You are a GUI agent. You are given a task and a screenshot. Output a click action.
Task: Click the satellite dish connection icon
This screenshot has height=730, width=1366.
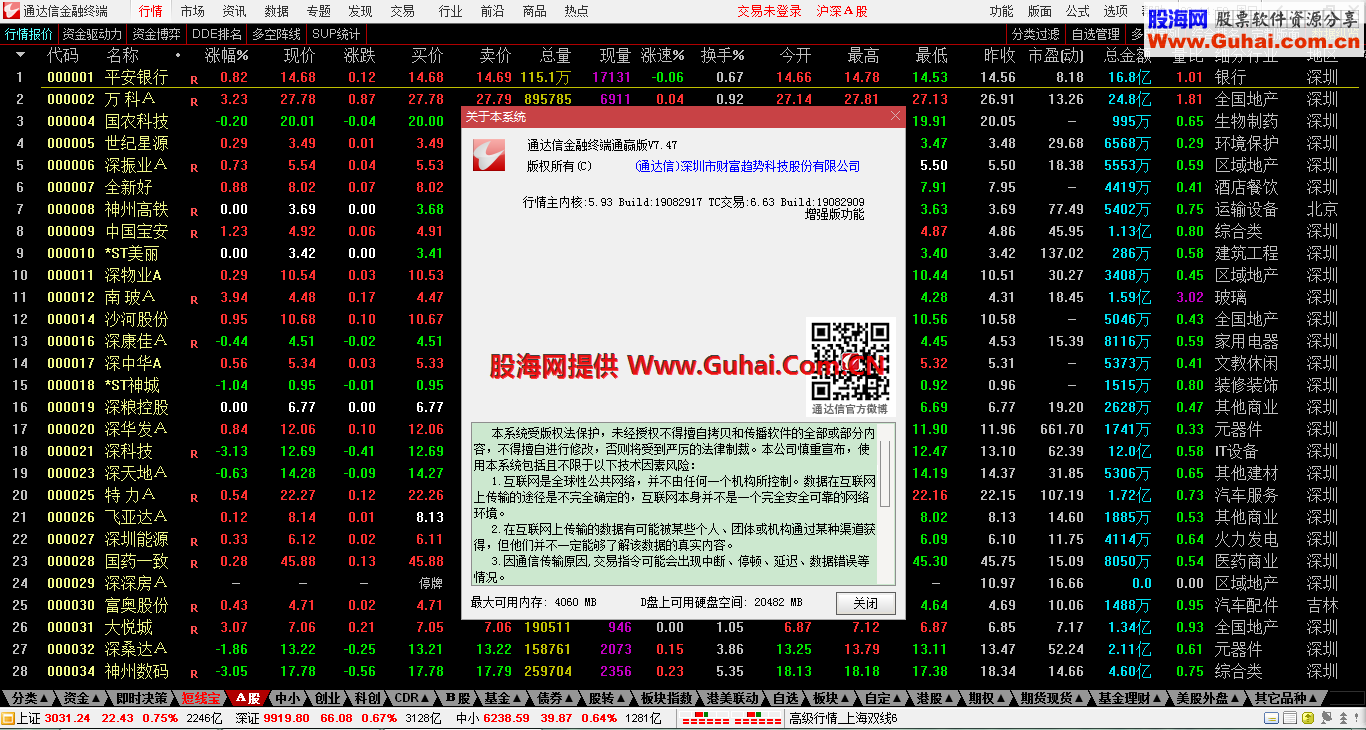(x=1326, y=718)
